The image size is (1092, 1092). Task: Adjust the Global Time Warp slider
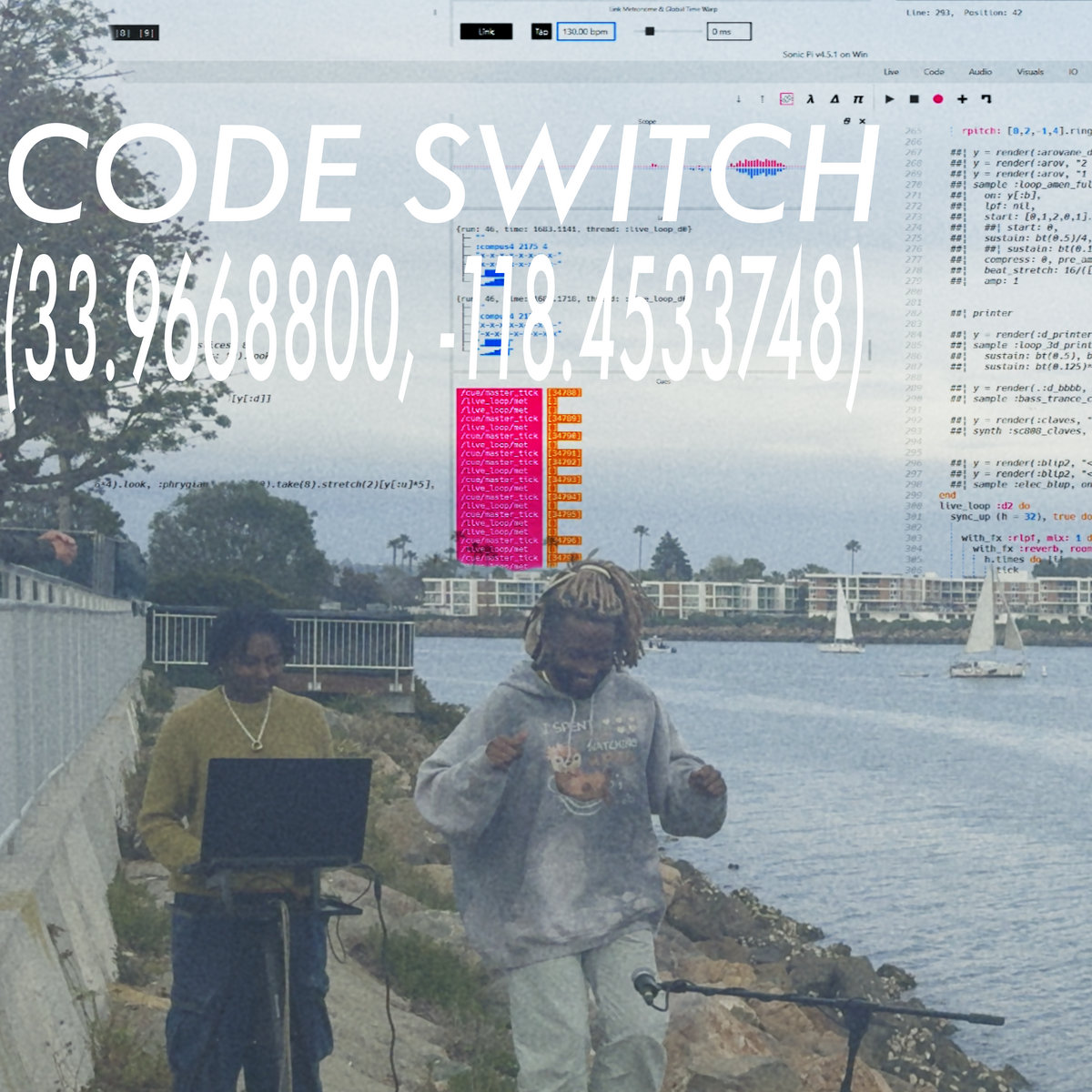point(650,32)
